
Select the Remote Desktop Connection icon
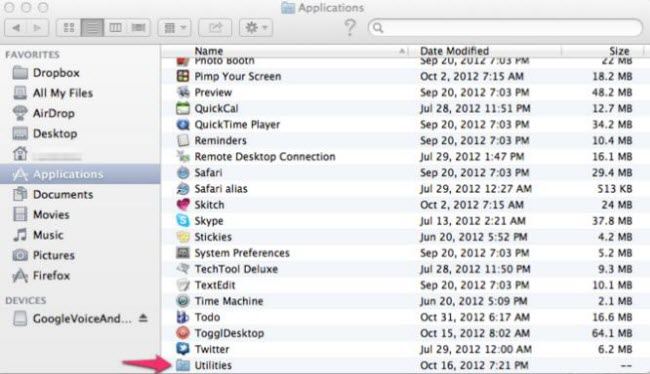(183, 156)
